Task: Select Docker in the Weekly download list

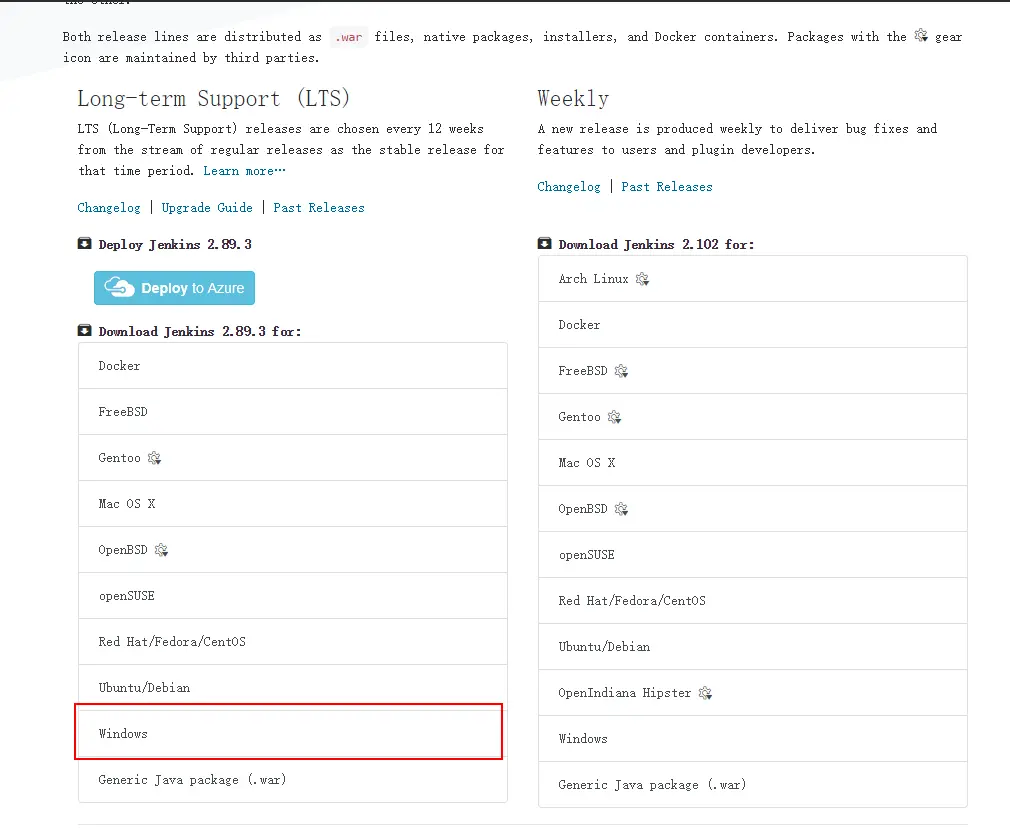Action: coord(752,325)
